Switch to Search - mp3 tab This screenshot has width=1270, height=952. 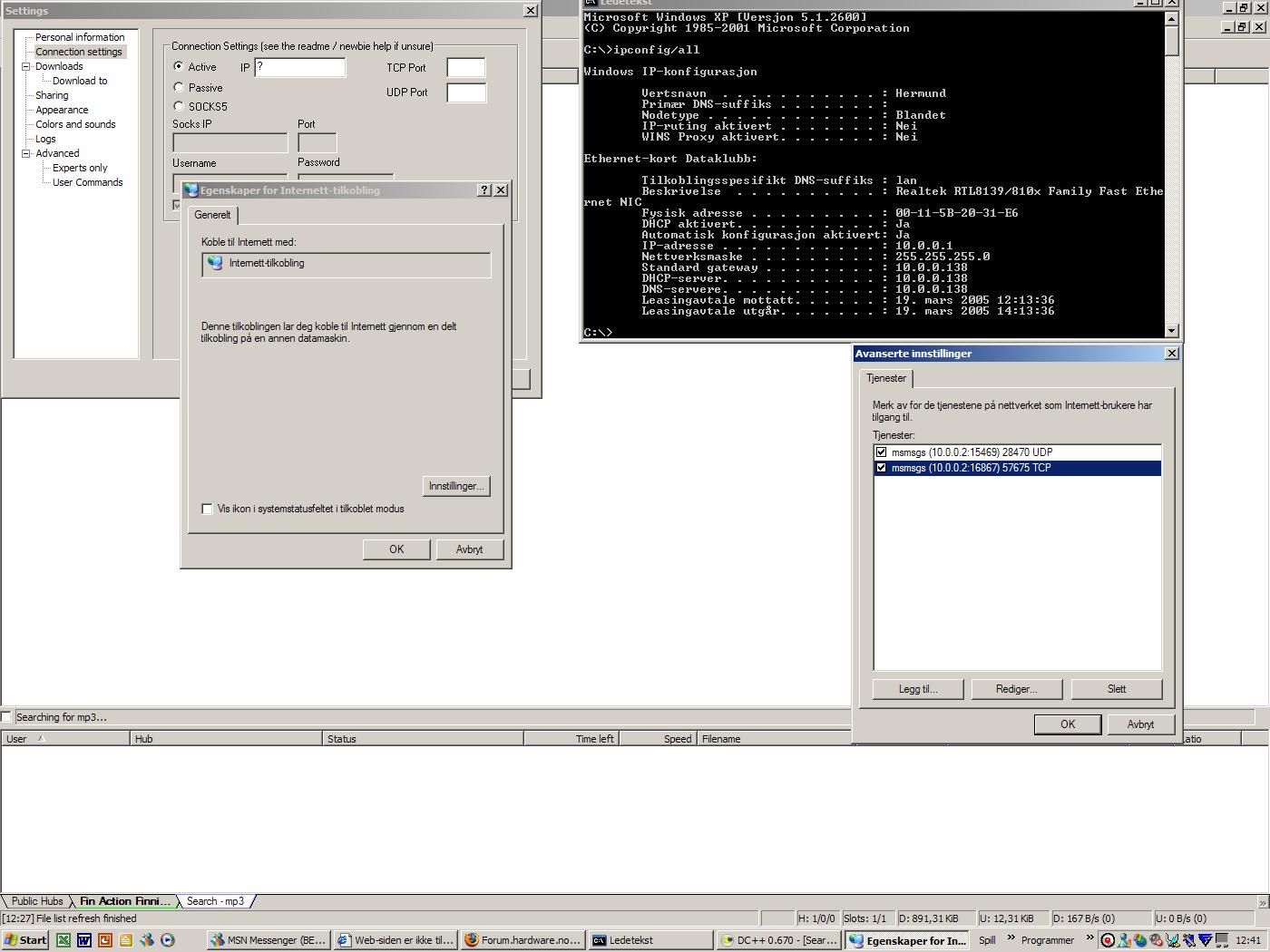tap(215, 901)
